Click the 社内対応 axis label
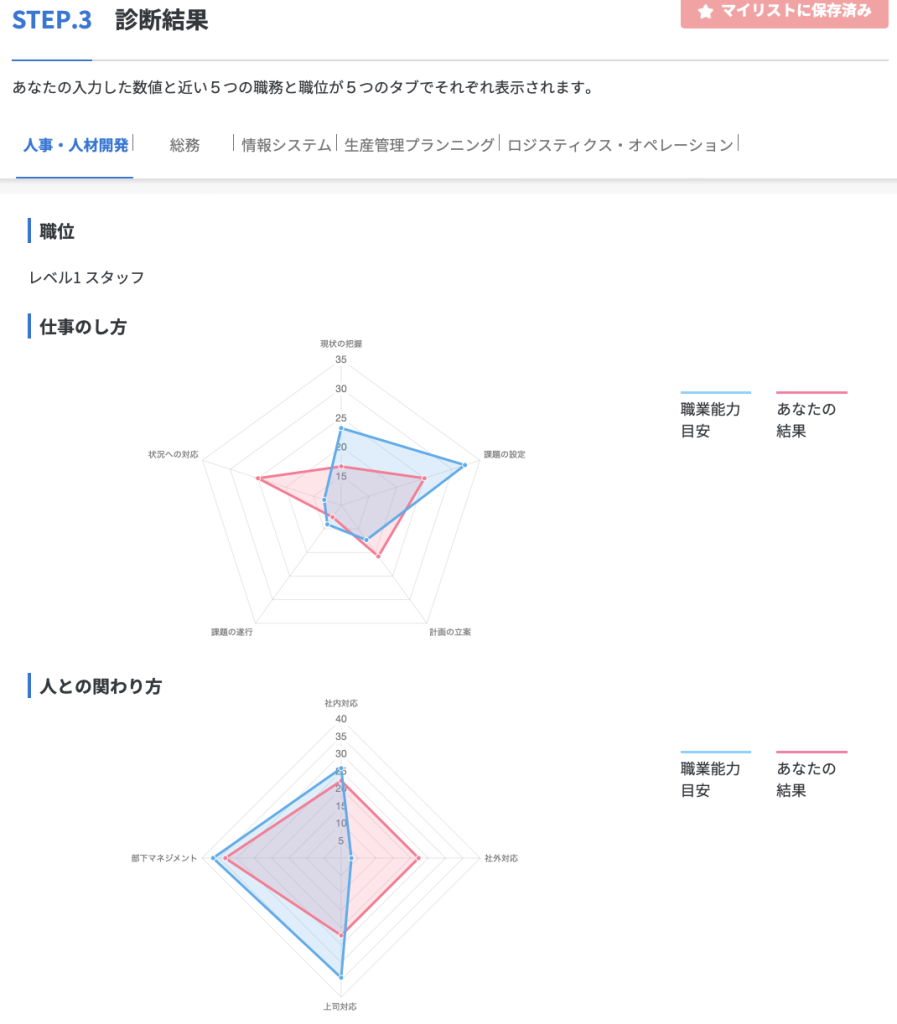This screenshot has height=1024, width=897. (x=341, y=703)
